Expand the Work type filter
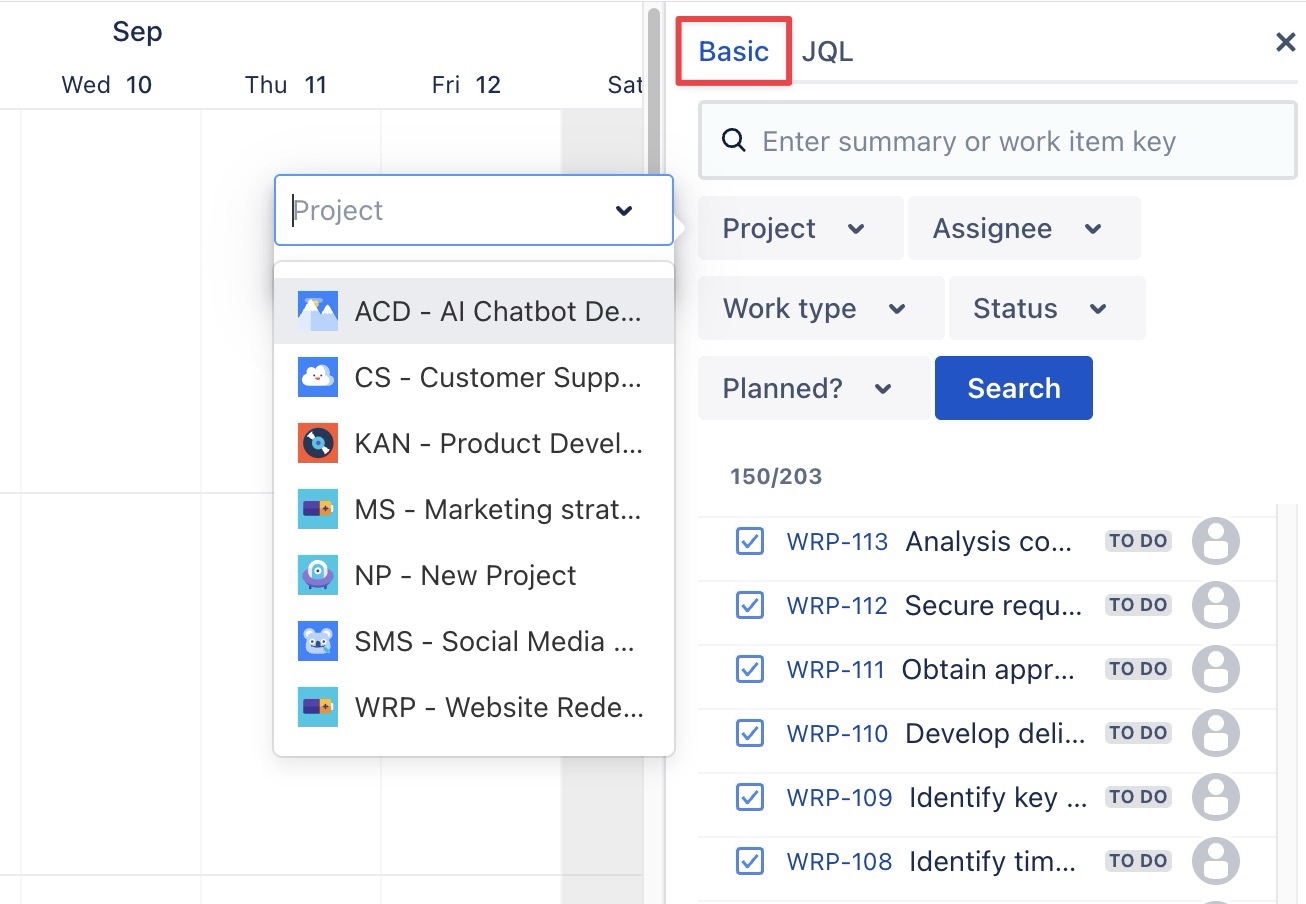The image size is (1306, 904). pyautogui.click(x=819, y=309)
